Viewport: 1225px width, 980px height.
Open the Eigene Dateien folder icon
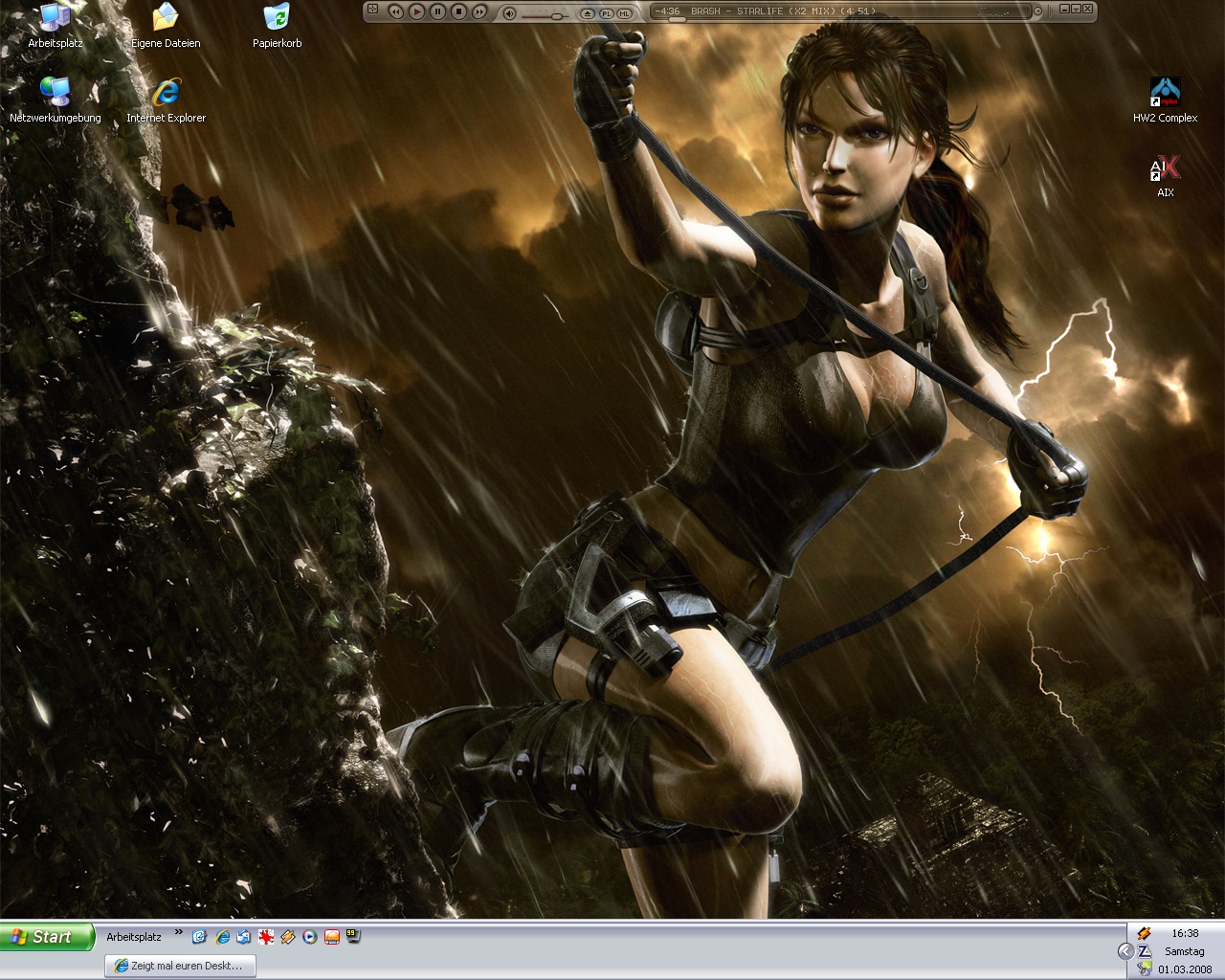166,26
